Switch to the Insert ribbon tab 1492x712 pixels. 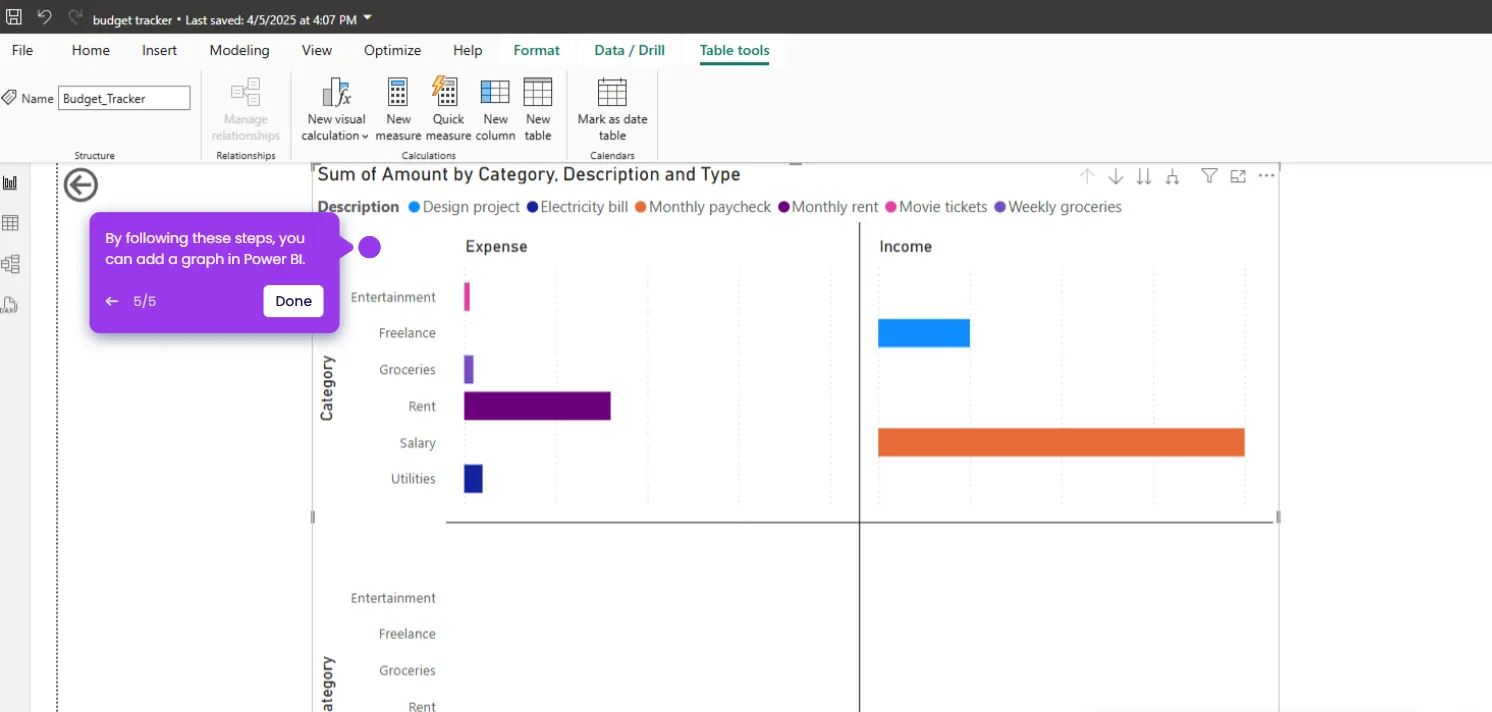pyautogui.click(x=160, y=50)
